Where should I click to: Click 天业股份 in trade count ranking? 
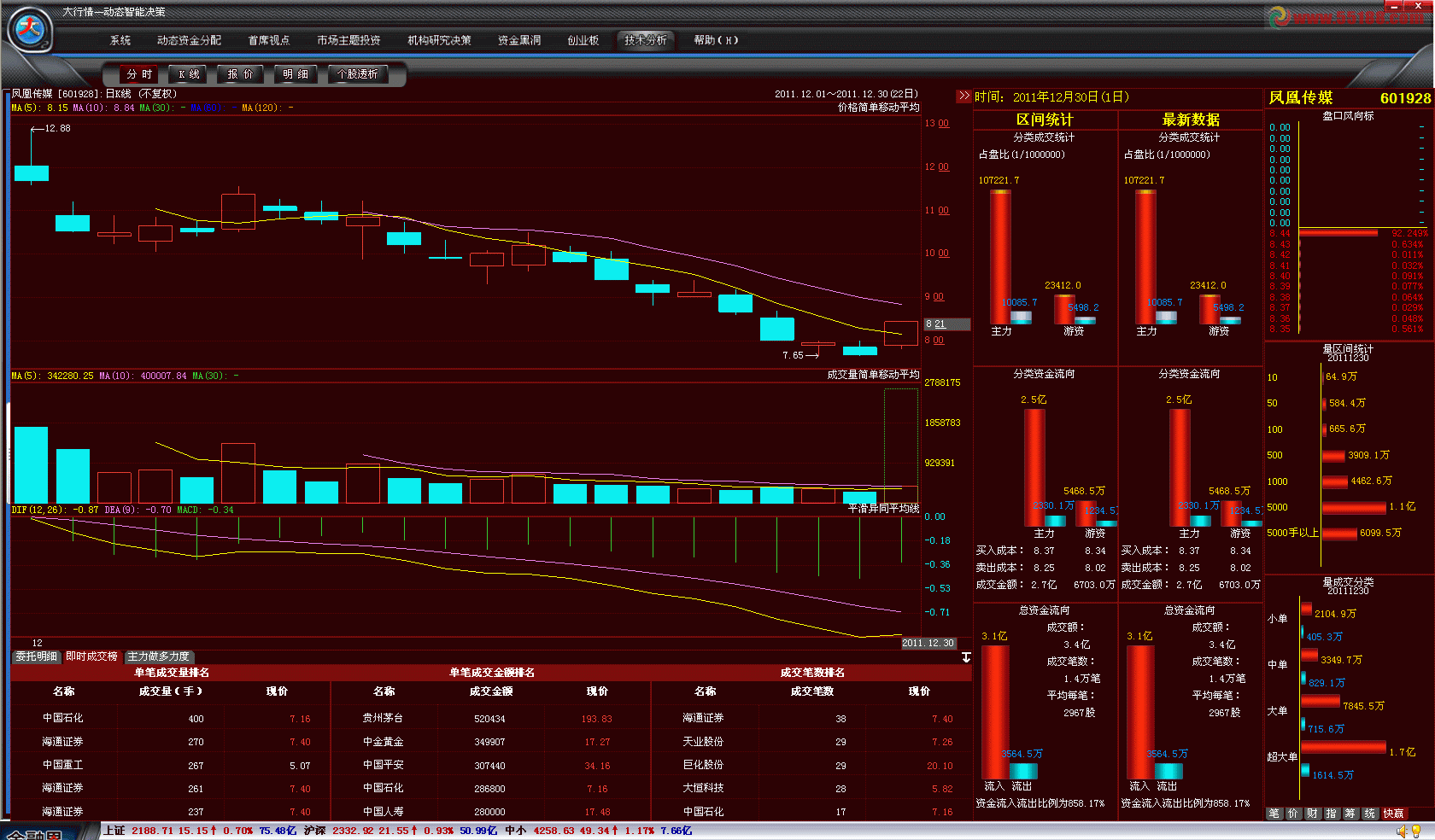703,742
